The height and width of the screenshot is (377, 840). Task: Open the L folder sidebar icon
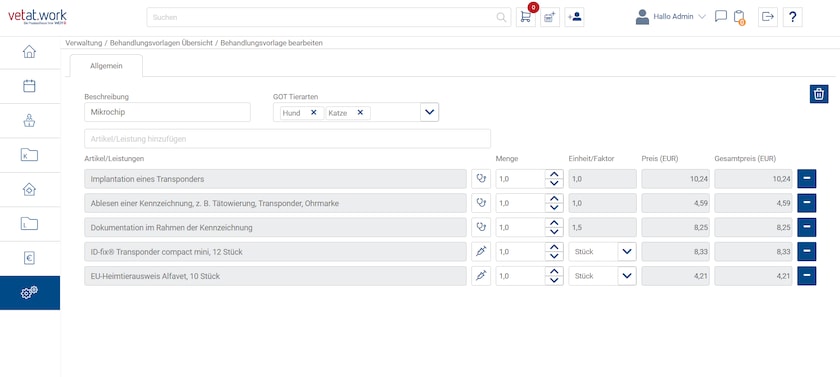pyautogui.click(x=29, y=224)
